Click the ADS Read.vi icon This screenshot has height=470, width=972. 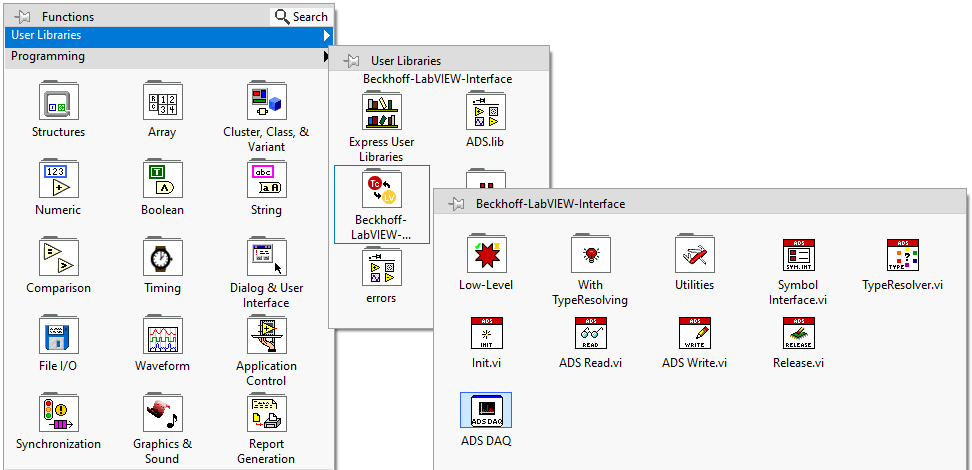[x=590, y=334]
